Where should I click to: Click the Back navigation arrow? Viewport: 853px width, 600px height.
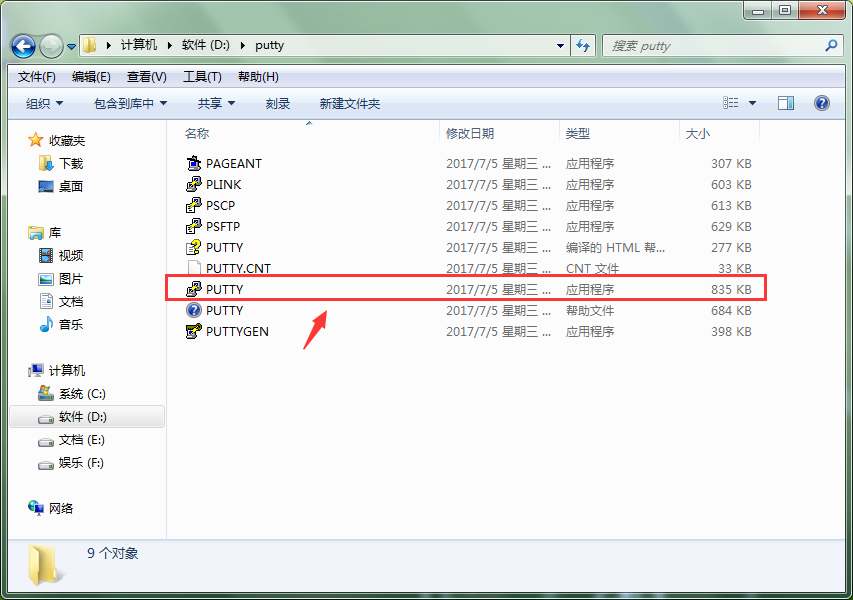[x=23, y=46]
